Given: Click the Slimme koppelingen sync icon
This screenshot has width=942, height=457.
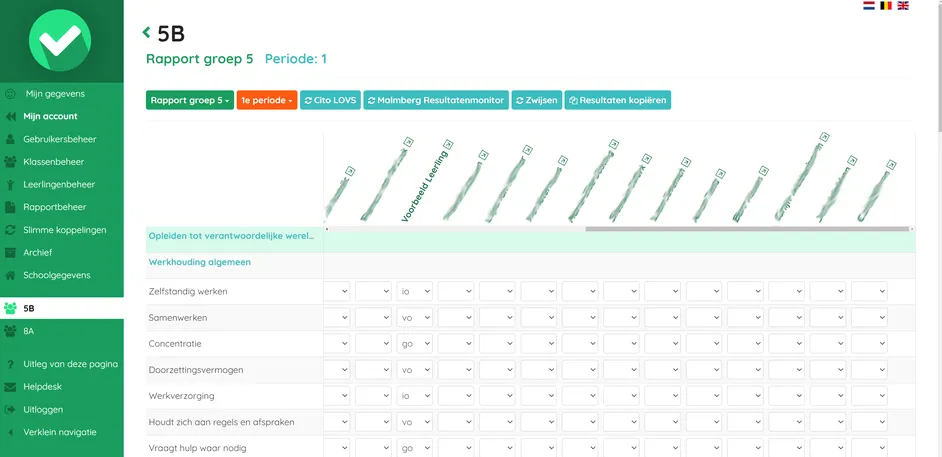Looking at the screenshot, I should pyautogui.click(x=10, y=230).
